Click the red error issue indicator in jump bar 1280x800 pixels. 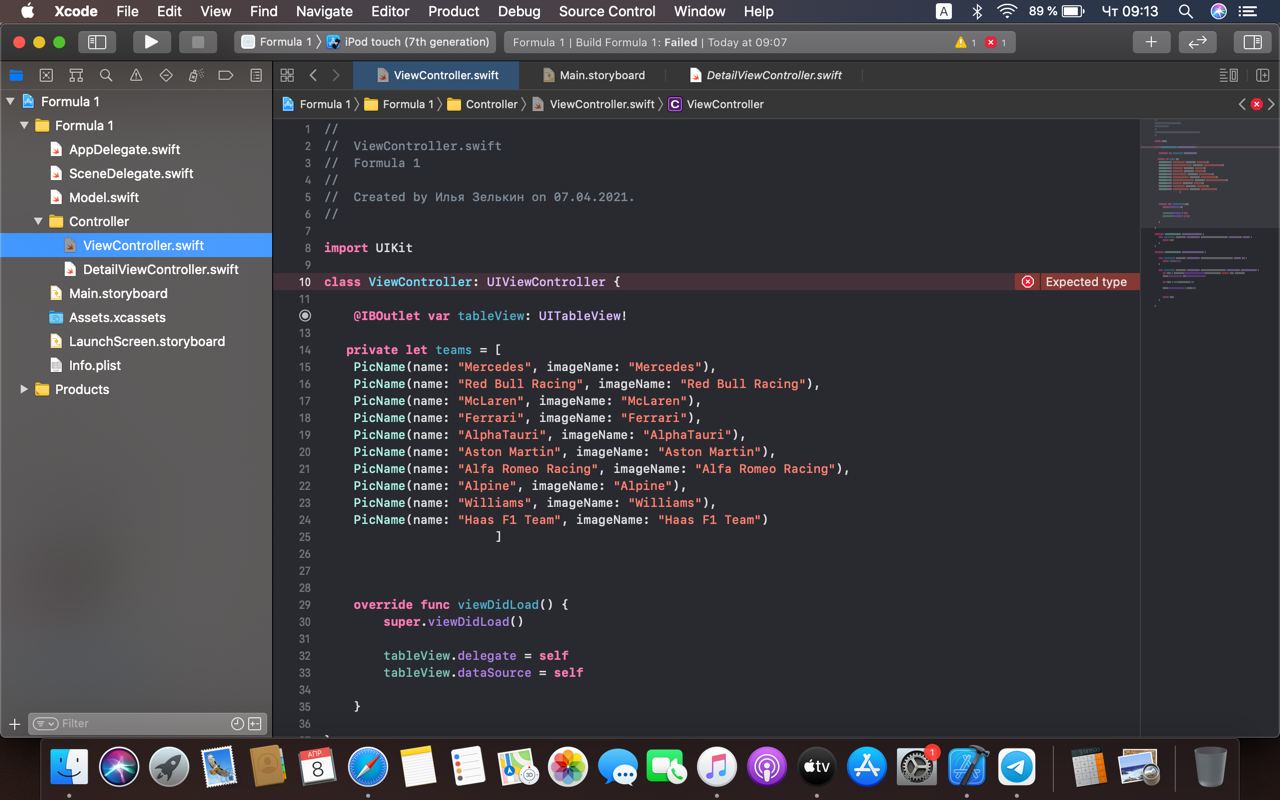click(1257, 104)
